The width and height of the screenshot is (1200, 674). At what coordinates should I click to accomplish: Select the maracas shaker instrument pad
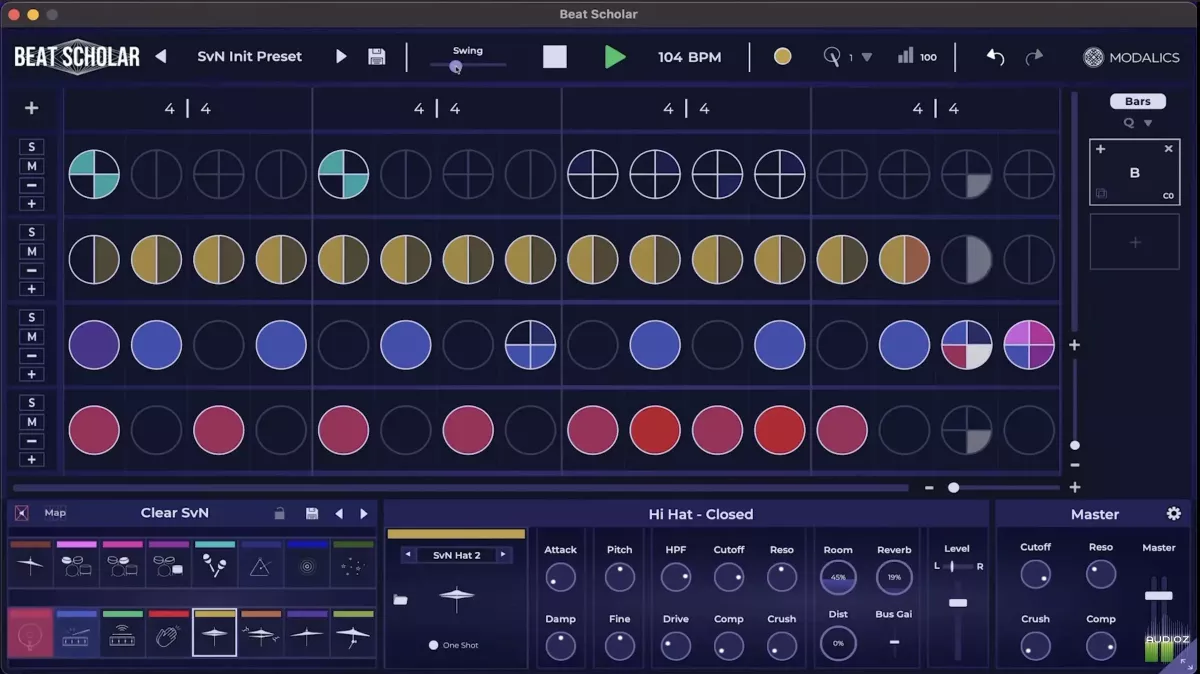click(215, 566)
